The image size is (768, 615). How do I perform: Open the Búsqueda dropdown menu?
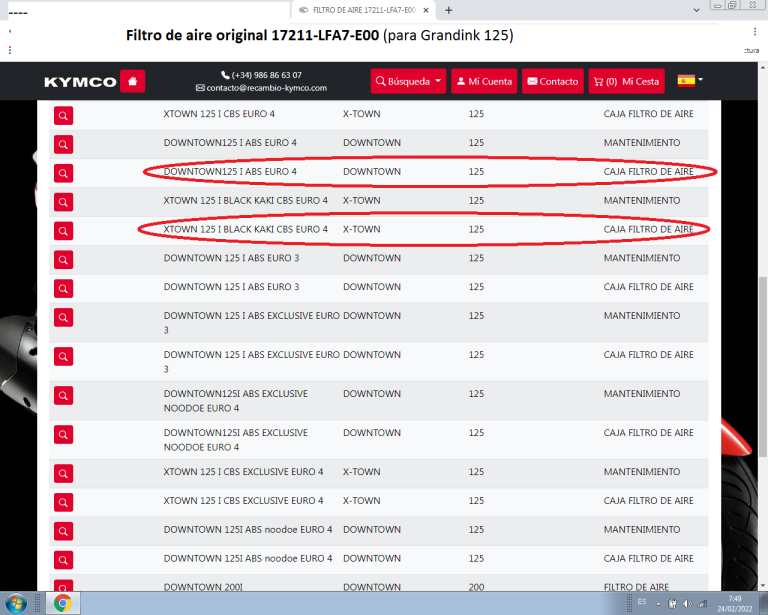408,81
